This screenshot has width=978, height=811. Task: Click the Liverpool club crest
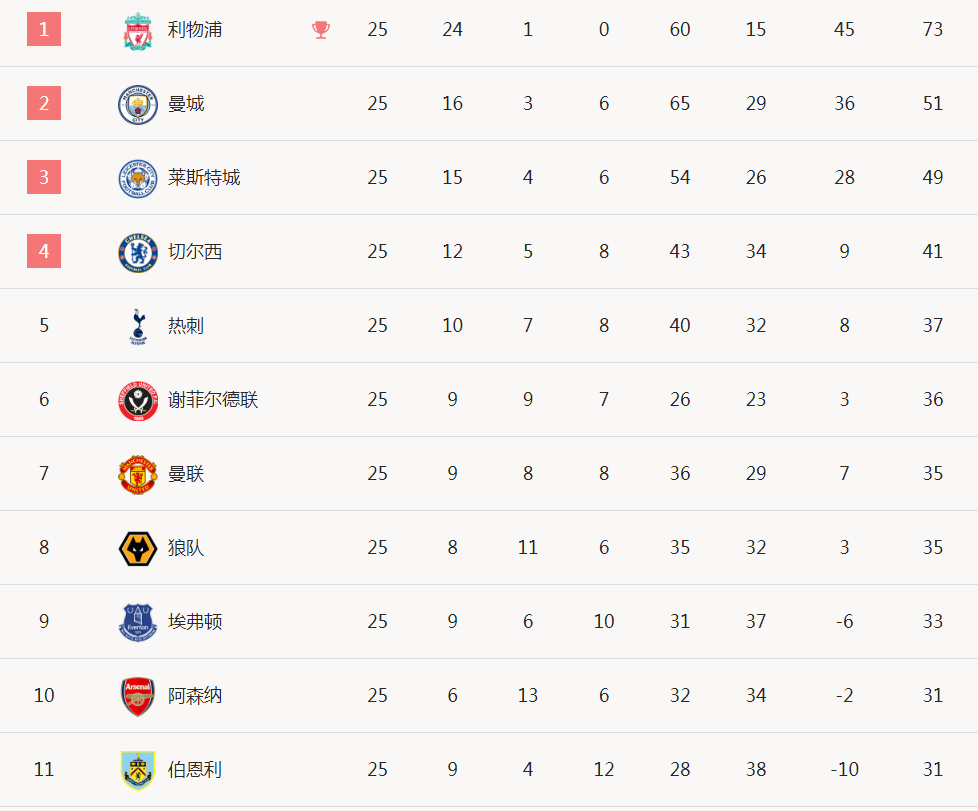(x=138, y=31)
